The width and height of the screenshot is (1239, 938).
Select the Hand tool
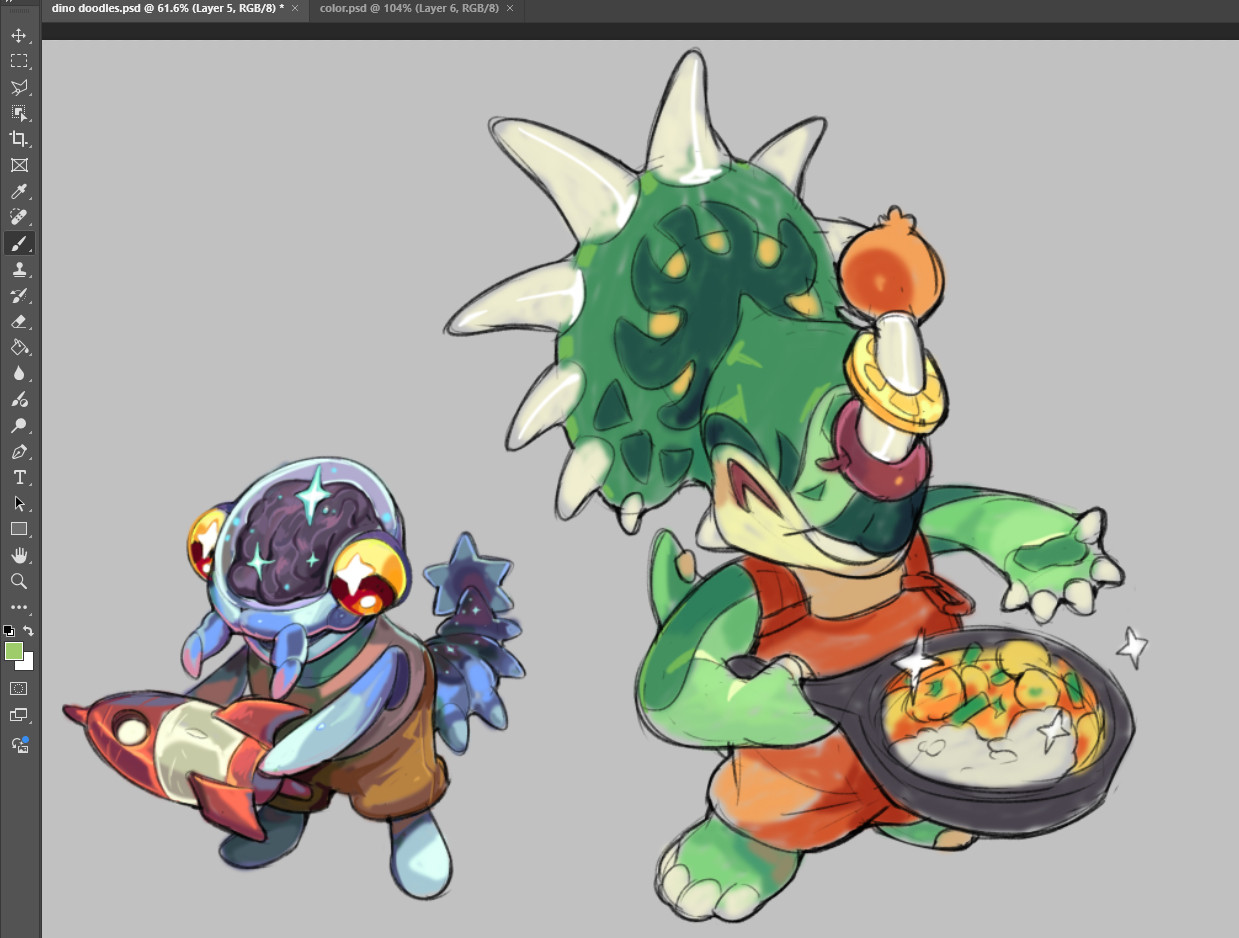[x=19, y=555]
